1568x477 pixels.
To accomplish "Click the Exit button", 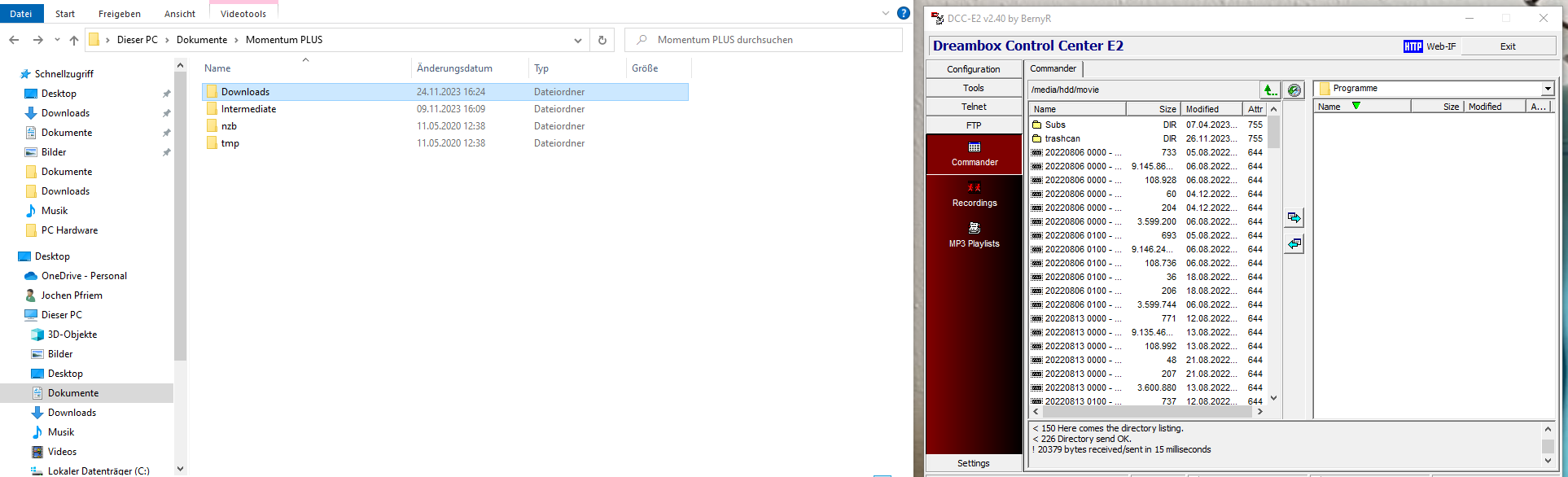I will tap(1508, 46).
